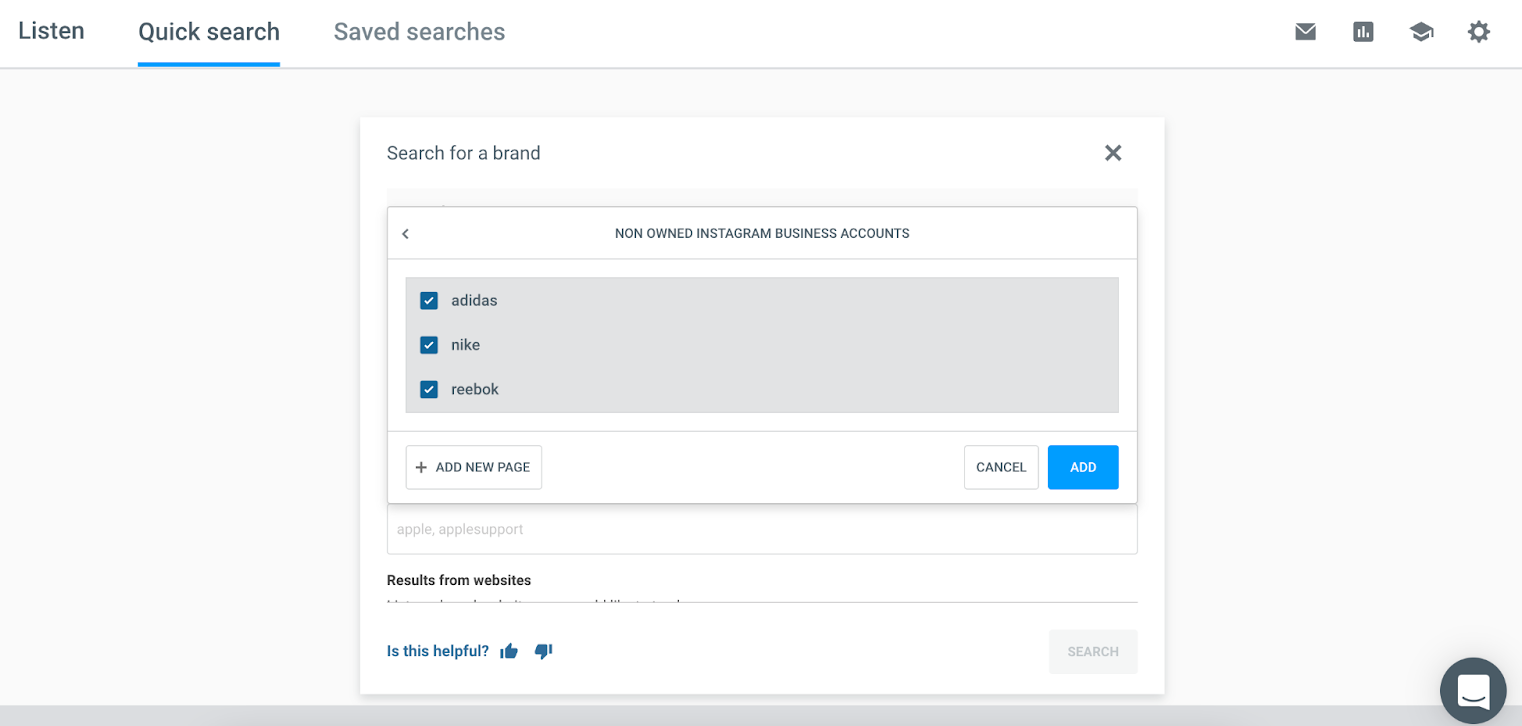Click the reebok account label
This screenshot has height=726, width=1522.
click(475, 390)
